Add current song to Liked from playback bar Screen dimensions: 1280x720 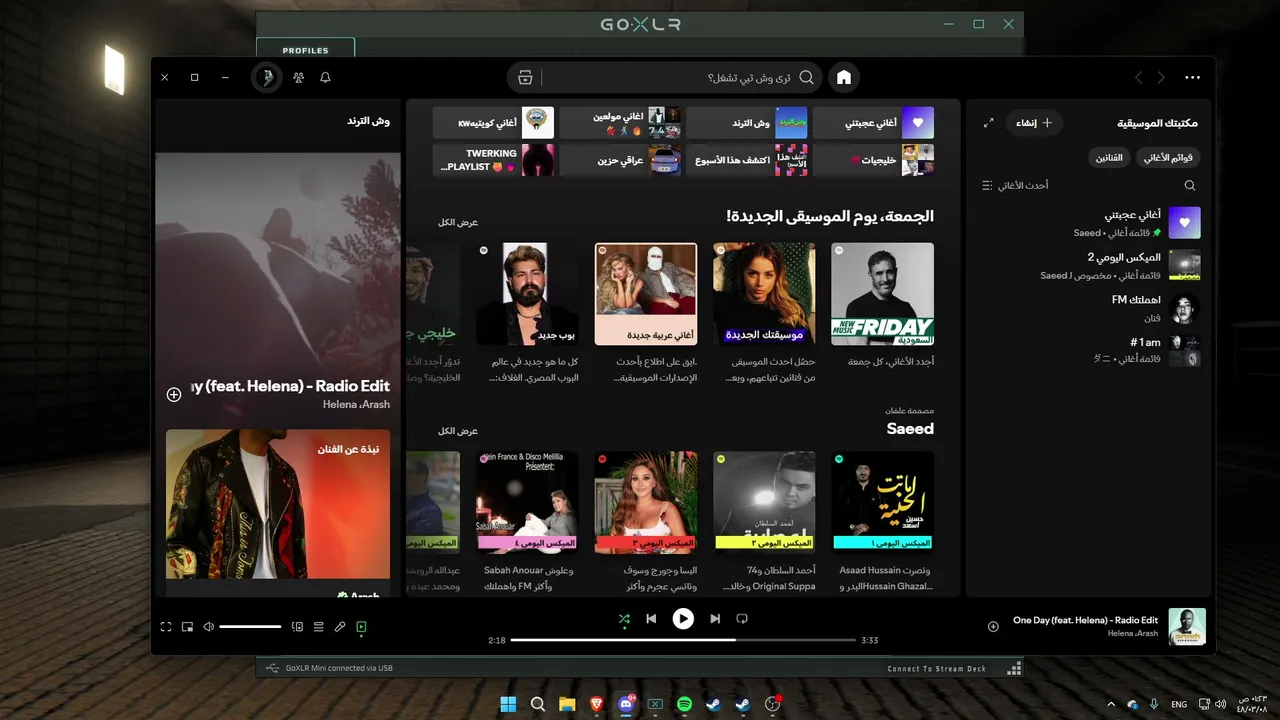coord(993,627)
